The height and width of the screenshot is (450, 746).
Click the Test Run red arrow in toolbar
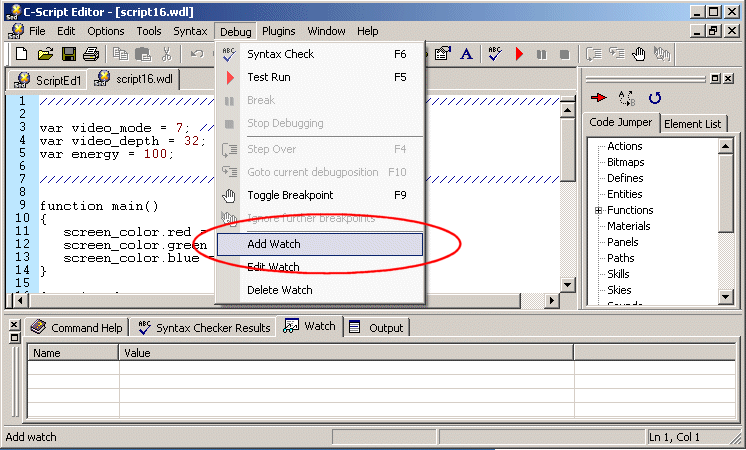click(x=519, y=54)
